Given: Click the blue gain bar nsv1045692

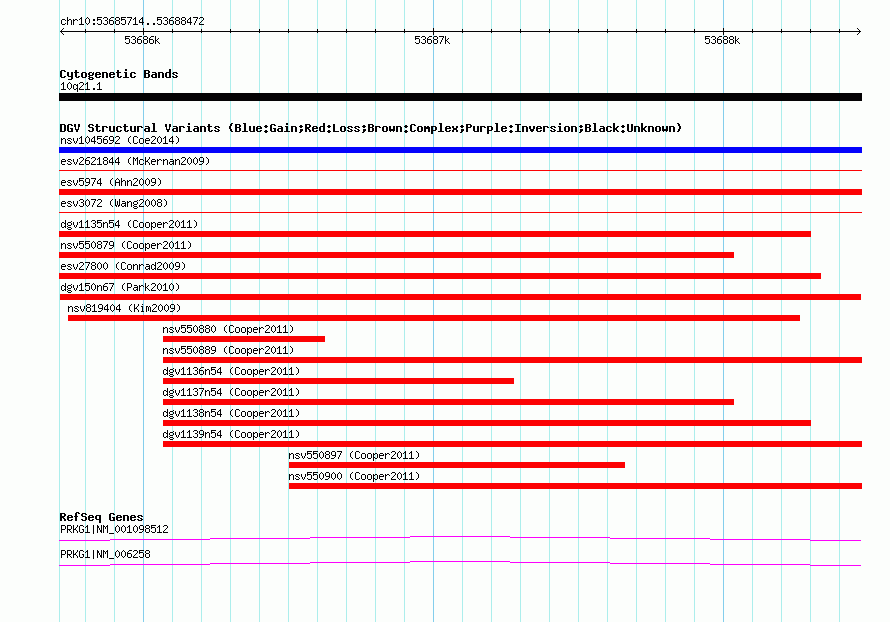Looking at the screenshot, I should pos(460,150).
